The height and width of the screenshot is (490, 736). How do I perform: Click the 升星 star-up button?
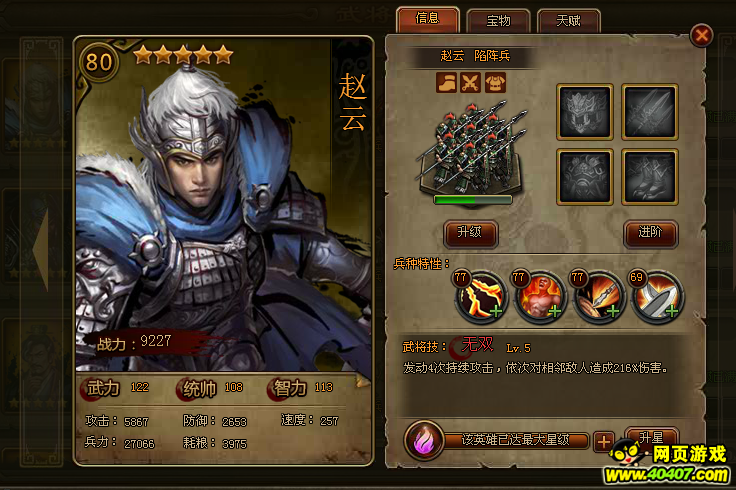point(652,437)
